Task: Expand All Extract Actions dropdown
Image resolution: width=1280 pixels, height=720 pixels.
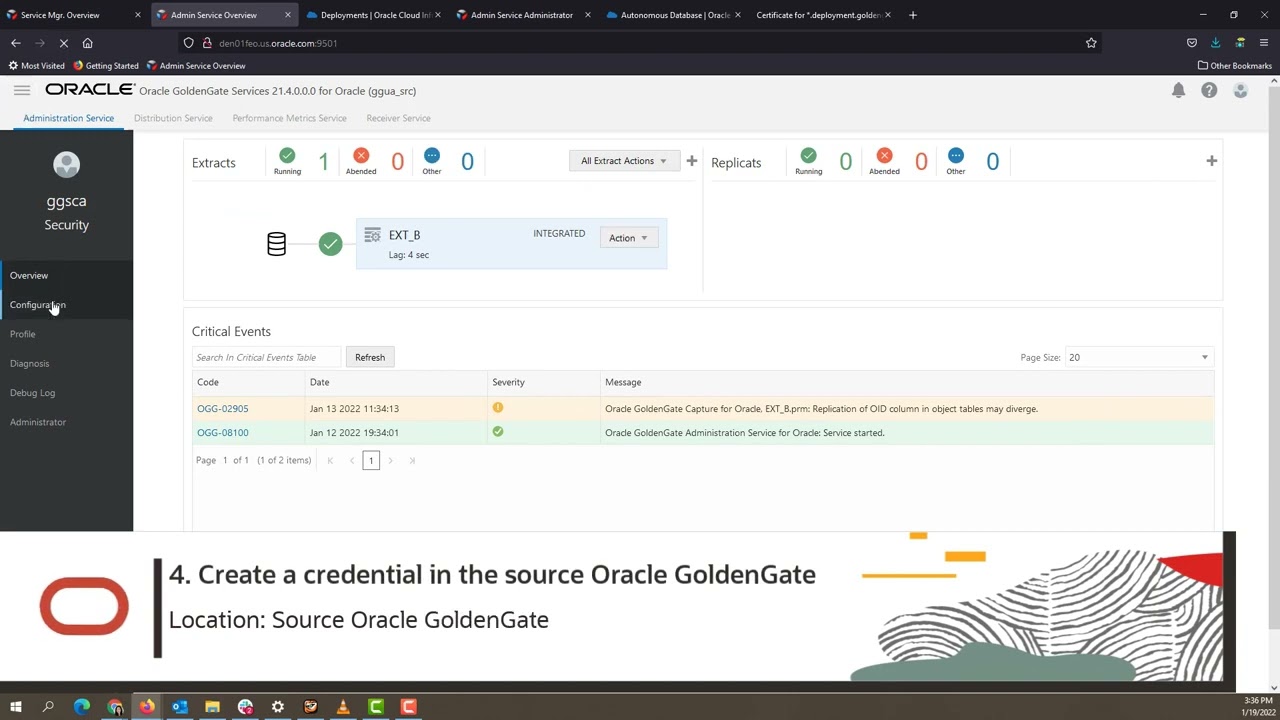Action: (x=624, y=161)
